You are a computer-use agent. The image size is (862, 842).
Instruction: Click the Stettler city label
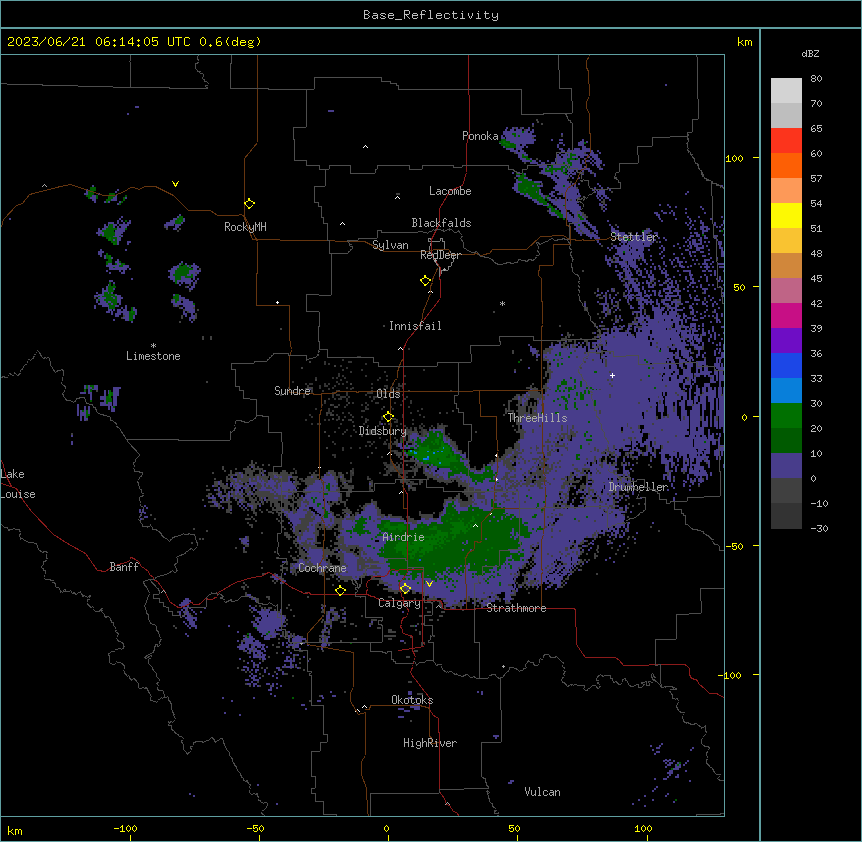pos(634,237)
